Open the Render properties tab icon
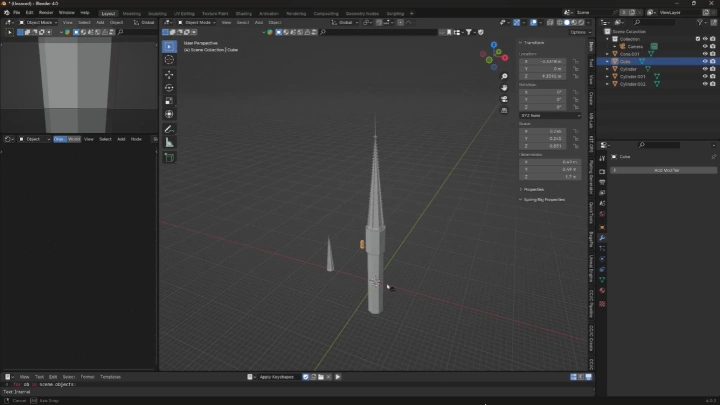The width and height of the screenshot is (720, 405). tap(602, 171)
